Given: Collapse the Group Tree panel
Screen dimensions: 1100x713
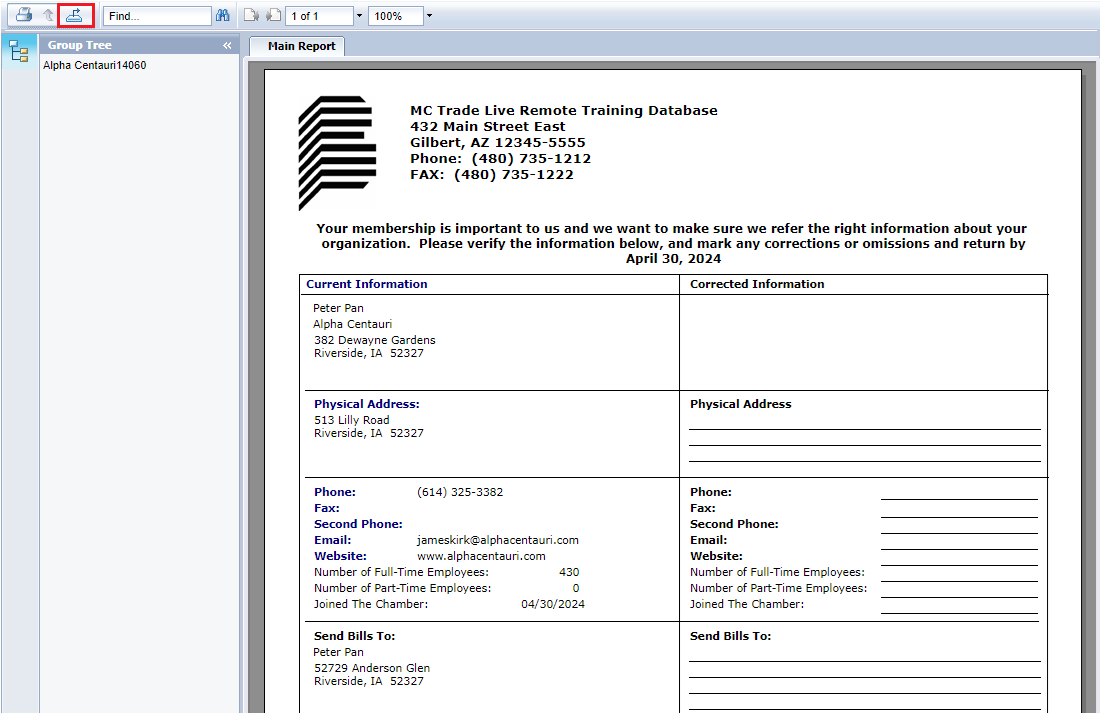Looking at the screenshot, I should click(x=227, y=46).
